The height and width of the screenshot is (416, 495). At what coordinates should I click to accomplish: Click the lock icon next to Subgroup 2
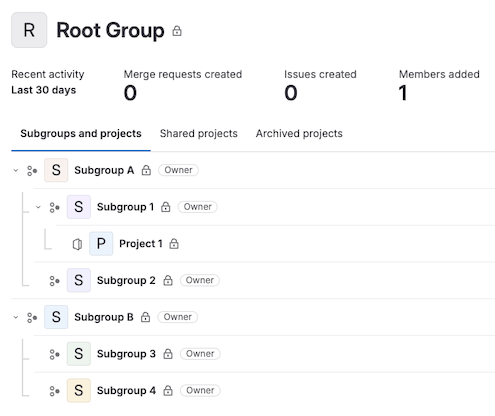click(168, 280)
